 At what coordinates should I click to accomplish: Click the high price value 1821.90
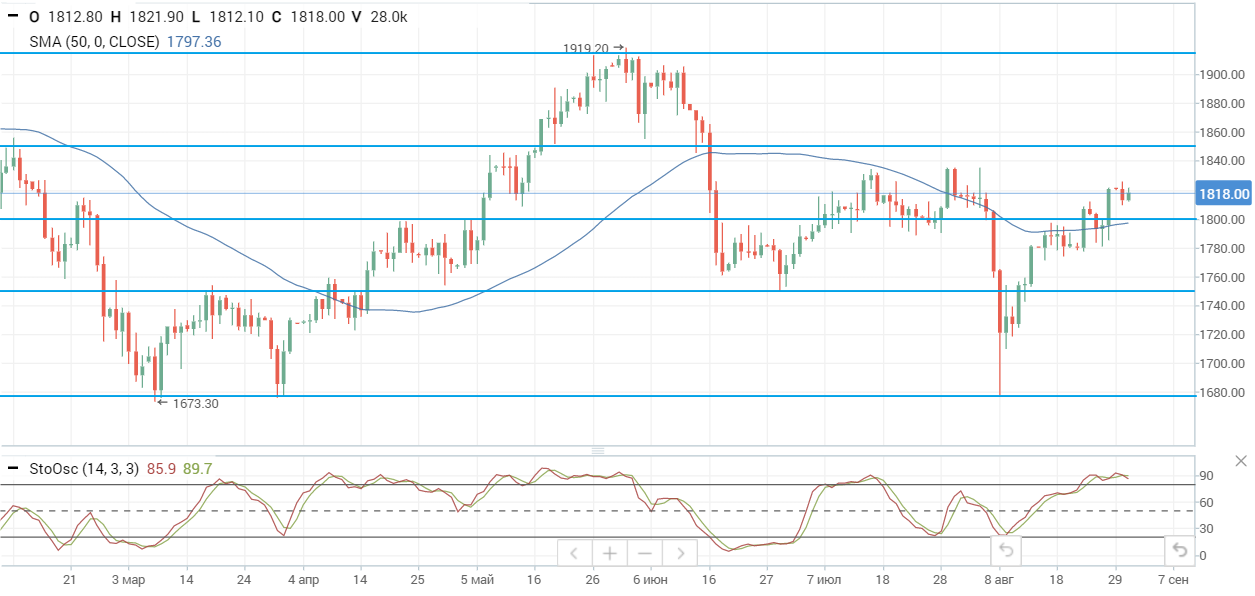click(x=154, y=17)
